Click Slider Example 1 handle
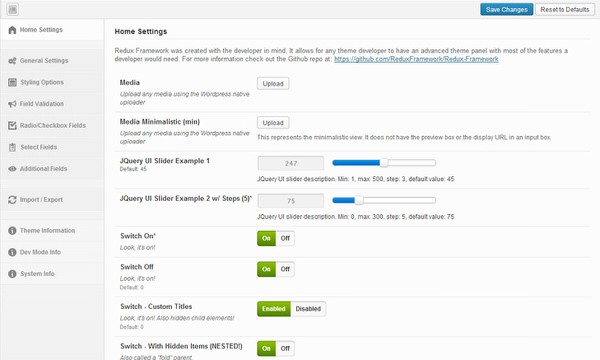 tap(384, 163)
